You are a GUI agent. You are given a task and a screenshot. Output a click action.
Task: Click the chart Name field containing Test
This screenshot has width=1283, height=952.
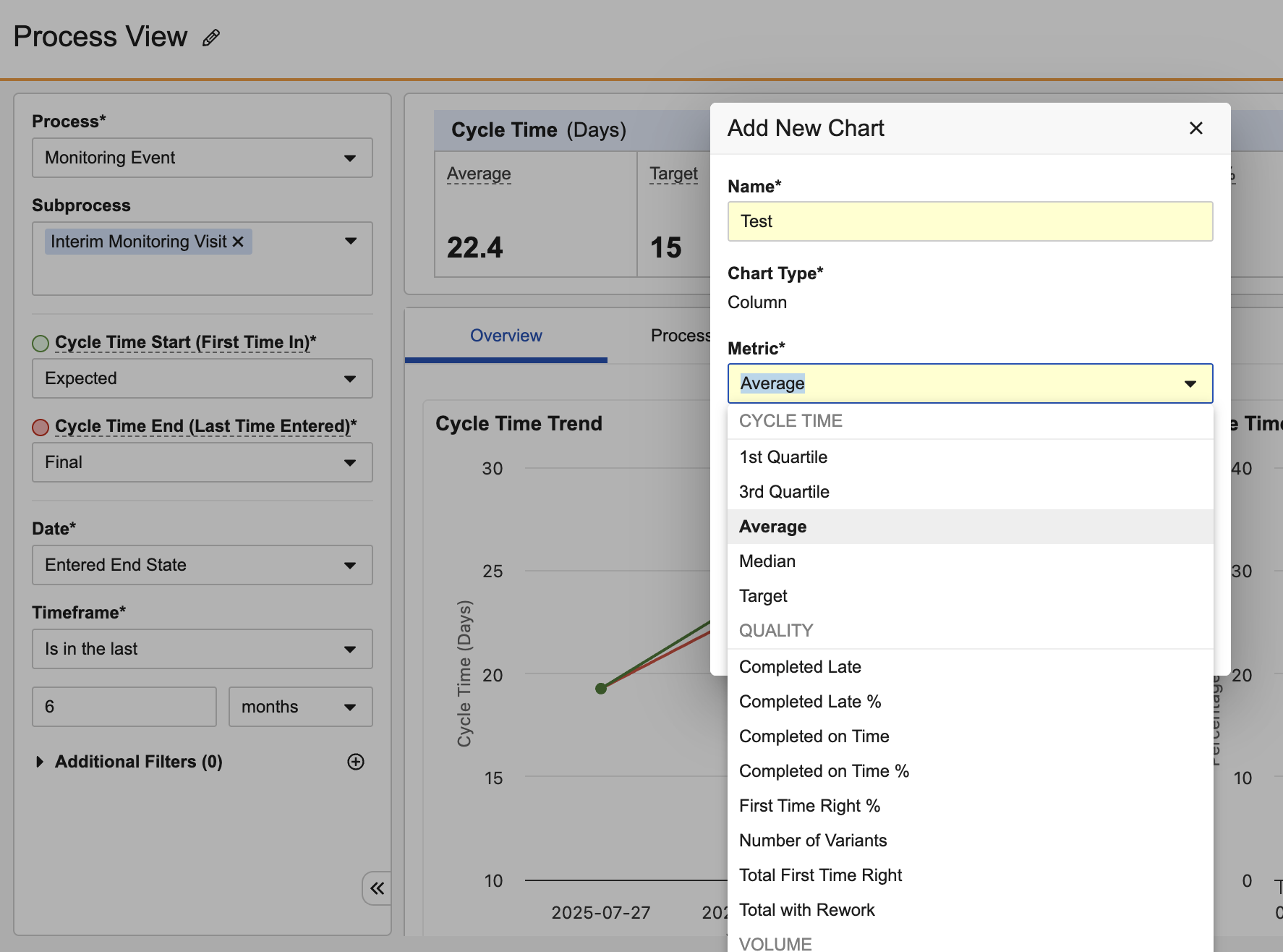tap(970, 221)
